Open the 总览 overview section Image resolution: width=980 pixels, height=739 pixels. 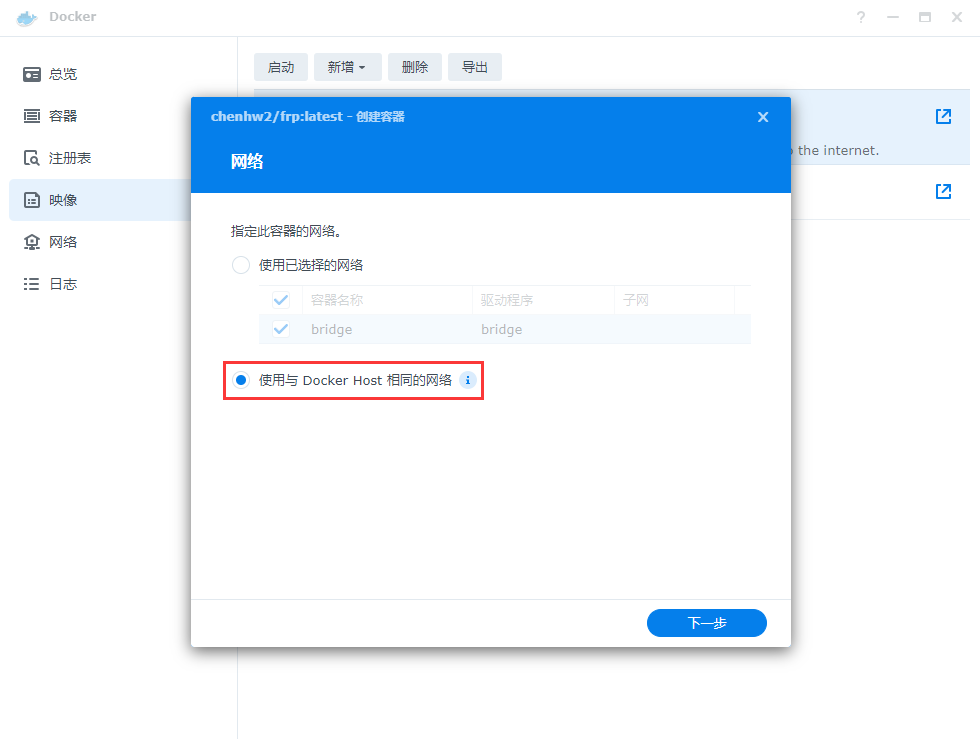coord(62,74)
